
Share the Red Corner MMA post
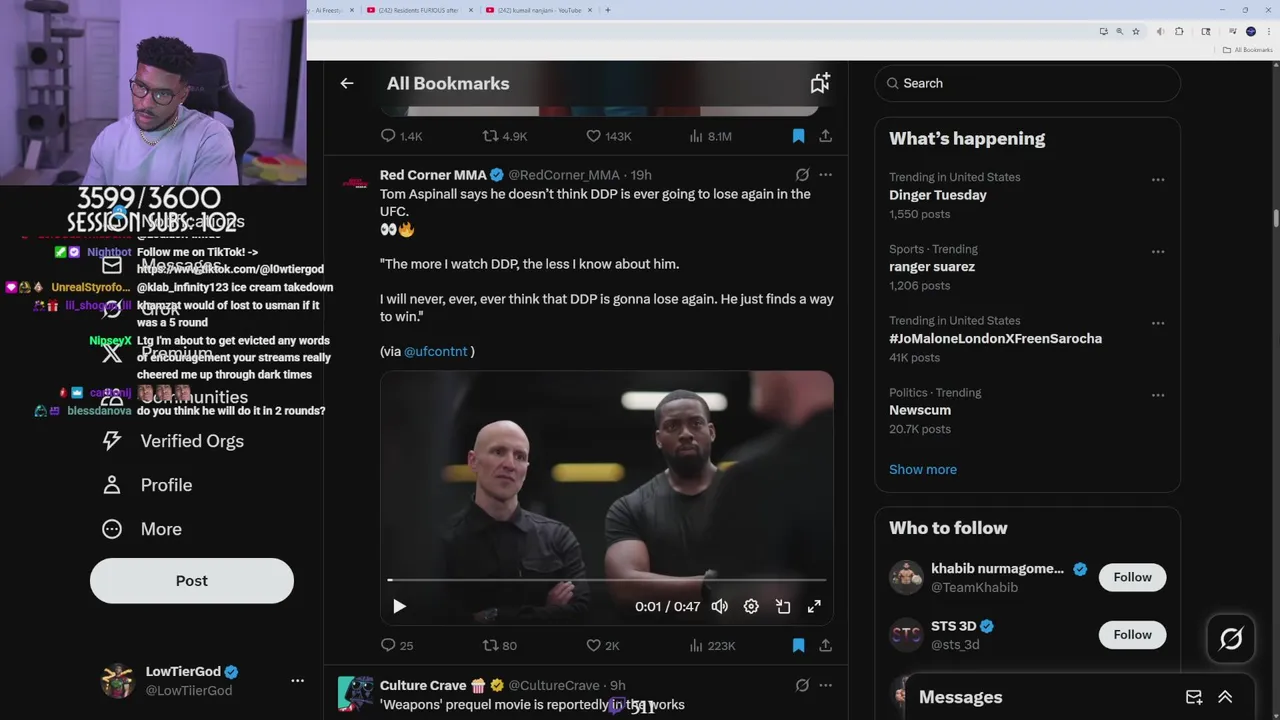click(825, 645)
